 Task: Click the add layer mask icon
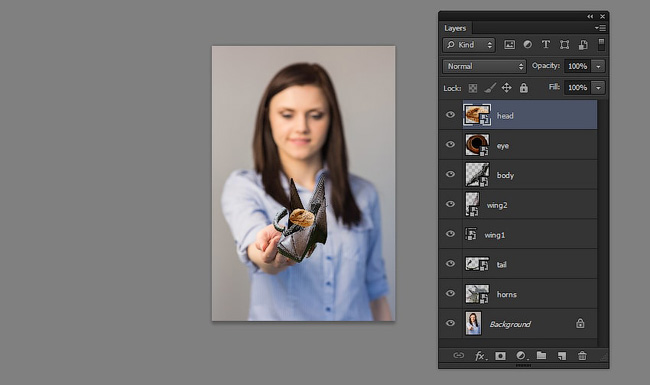500,356
